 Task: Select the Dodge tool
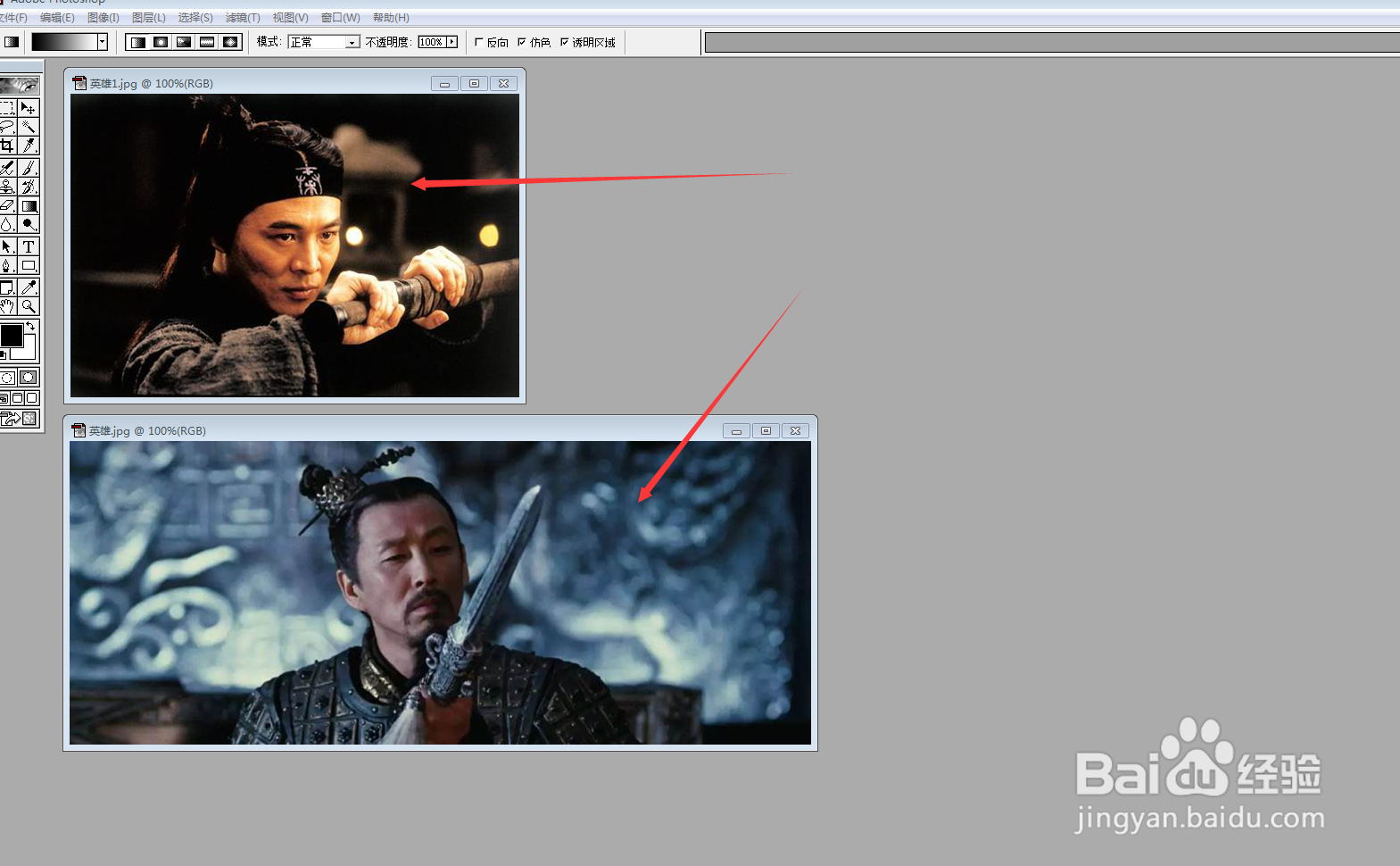[x=29, y=224]
